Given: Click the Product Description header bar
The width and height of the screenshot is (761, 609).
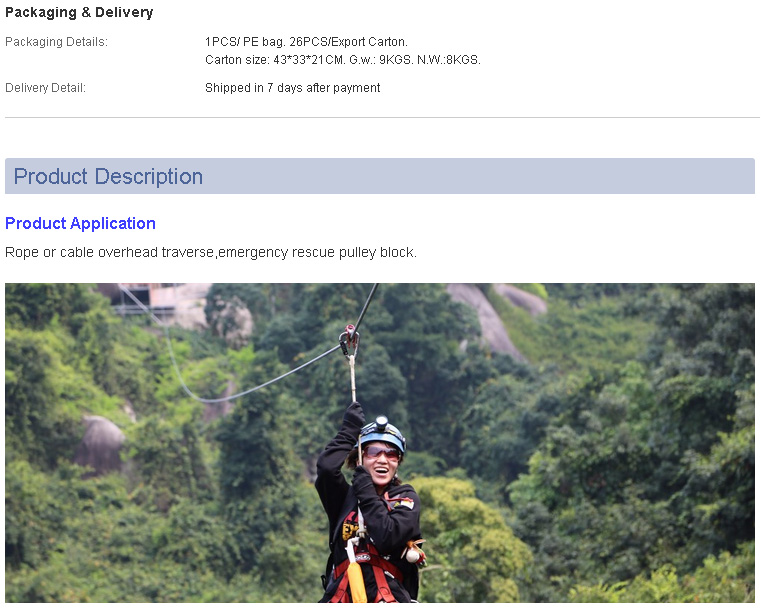Looking at the screenshot, I should pos(380,176).
